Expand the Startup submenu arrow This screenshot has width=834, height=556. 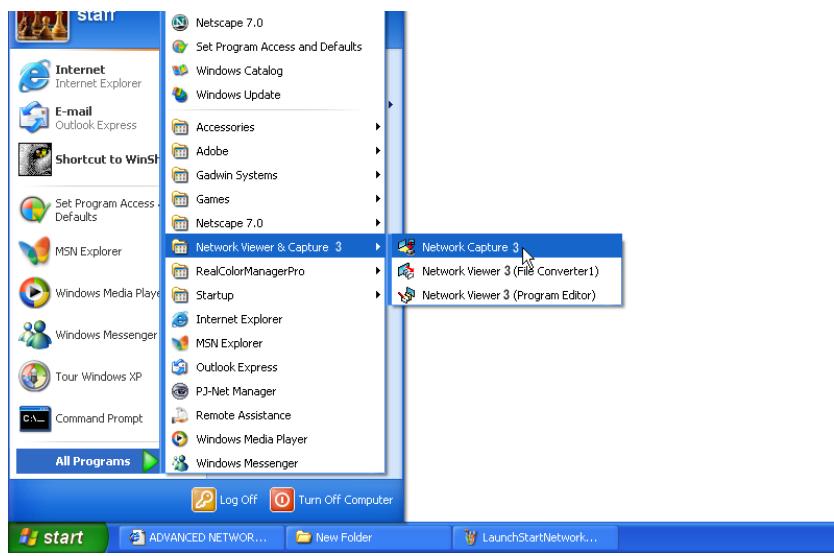[x=378, y=295]
